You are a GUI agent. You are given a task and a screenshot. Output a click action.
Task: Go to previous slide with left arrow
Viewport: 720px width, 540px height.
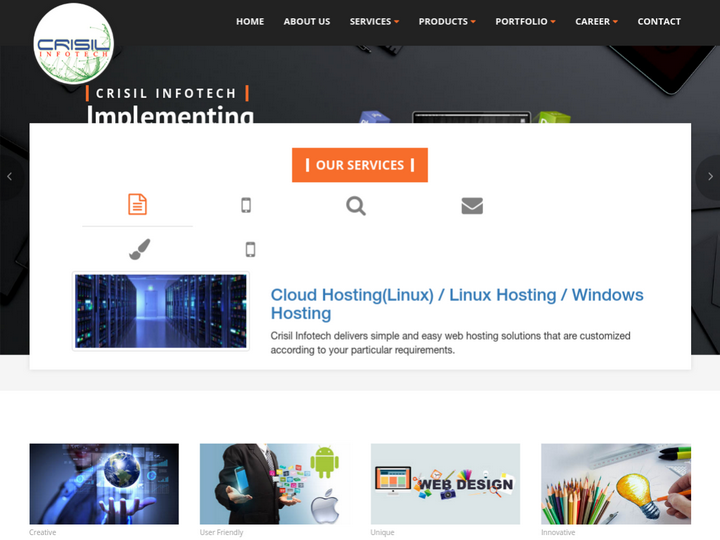coord(10,177)
